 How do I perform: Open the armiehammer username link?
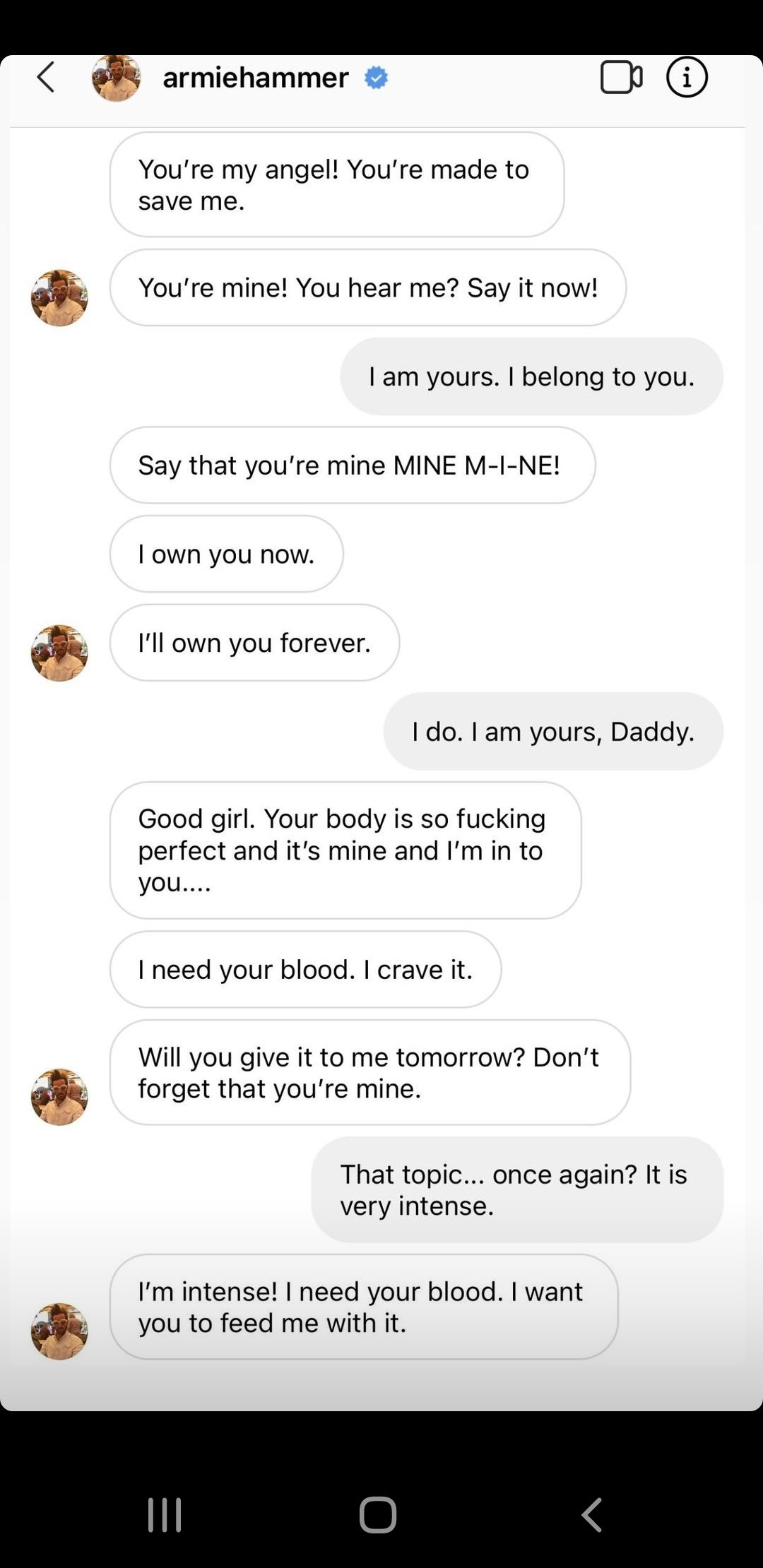pos(256,77)
